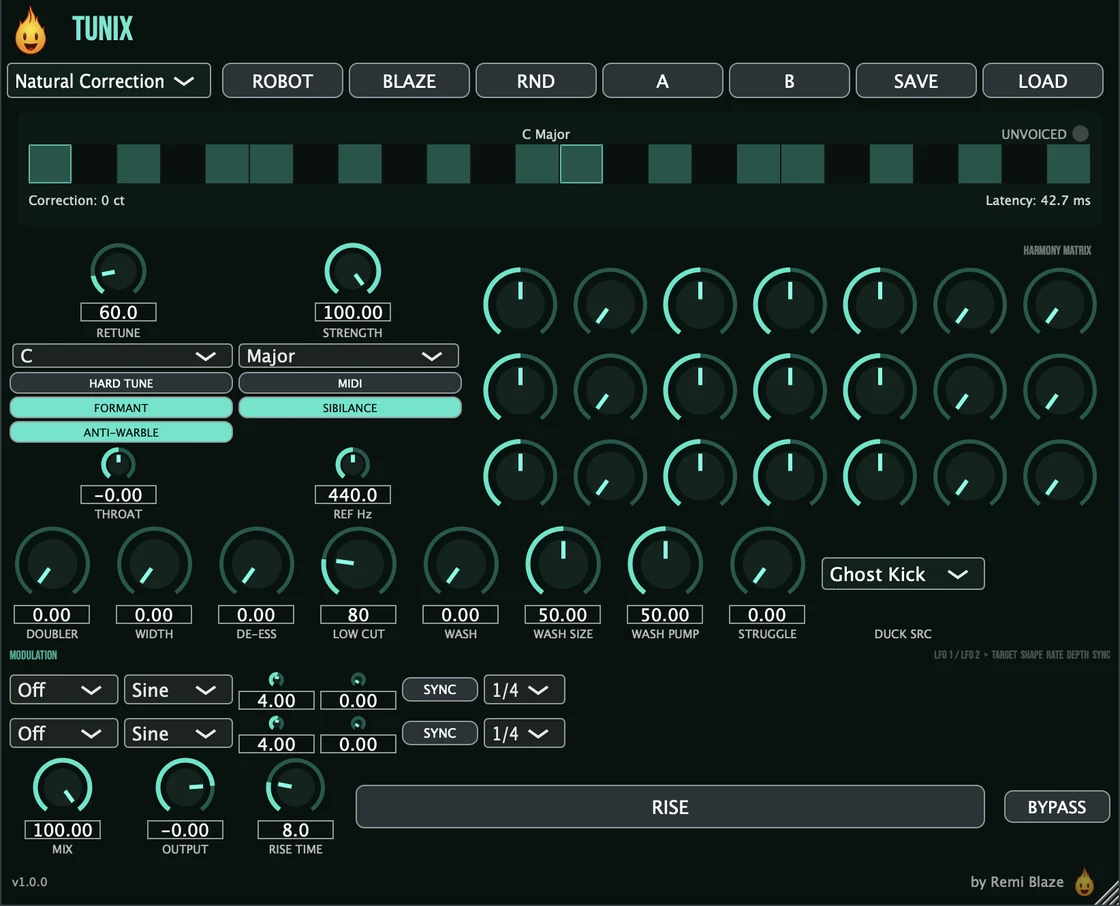Click the LOW CUT knob
The width and height of the screenshot is (1120, 906).
[x=359, y=564]
